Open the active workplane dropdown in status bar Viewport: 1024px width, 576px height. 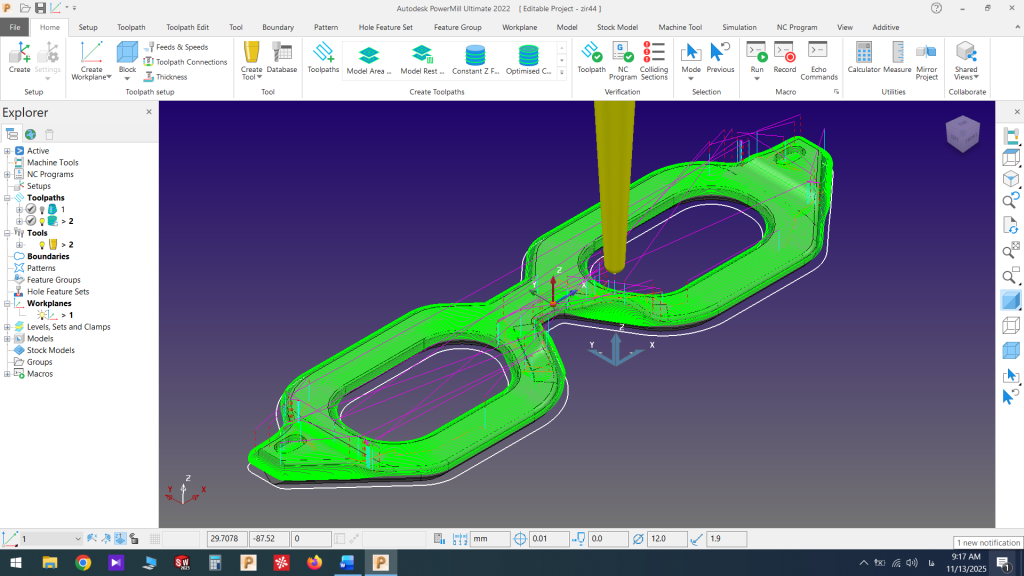(x=78, y=539)
